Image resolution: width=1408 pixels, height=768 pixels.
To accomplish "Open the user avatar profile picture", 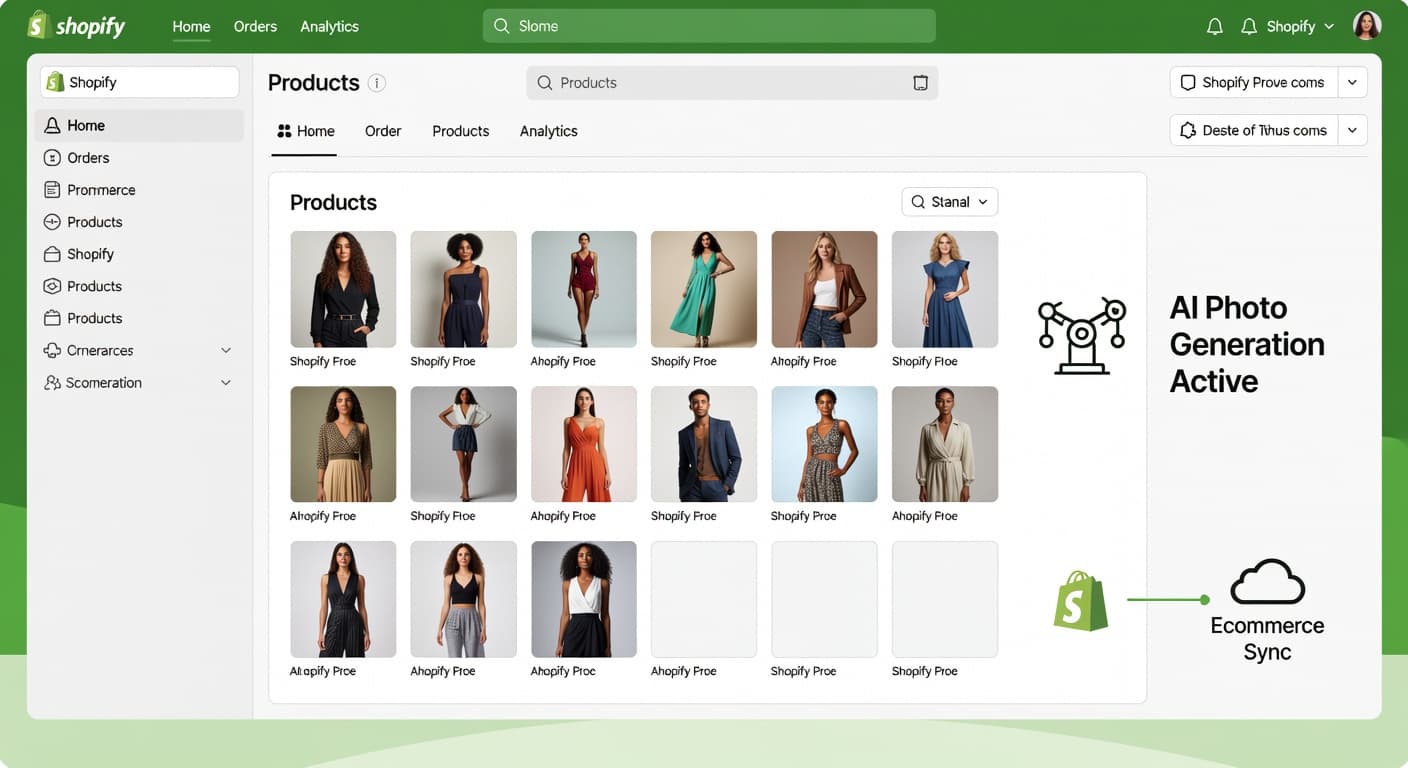I will pyautogui.click(x=1367, y=25).
